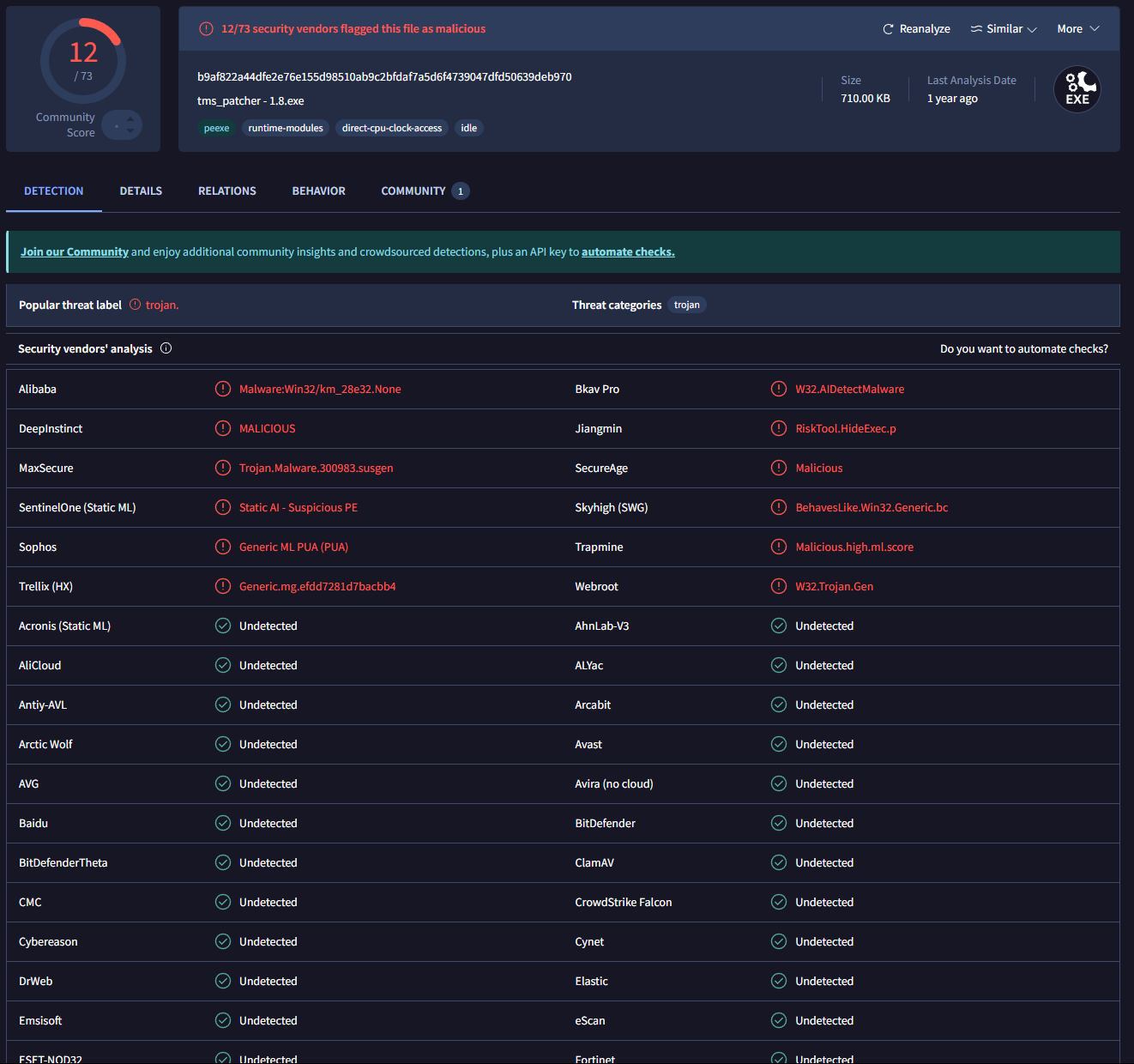Click the file hash starting with b9af822a
1134x1064 pixels.
click(384, 77)
